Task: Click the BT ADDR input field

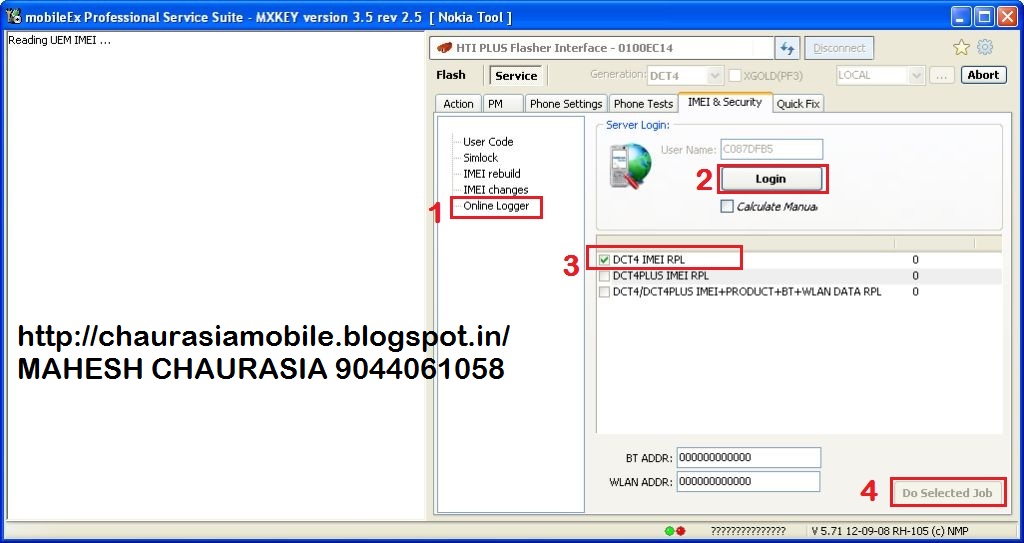Action: coord(748,457)
